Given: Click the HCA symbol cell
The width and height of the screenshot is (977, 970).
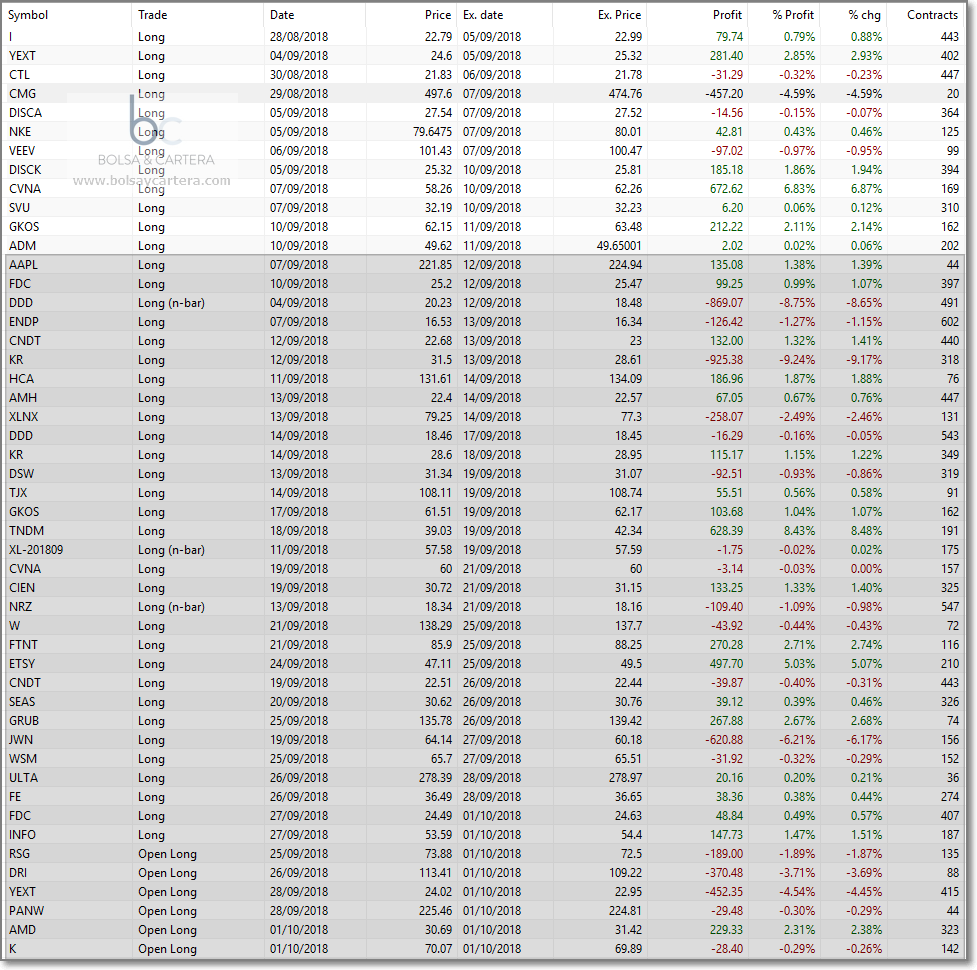Looking at the screenshot, I should tap(22, 379).
